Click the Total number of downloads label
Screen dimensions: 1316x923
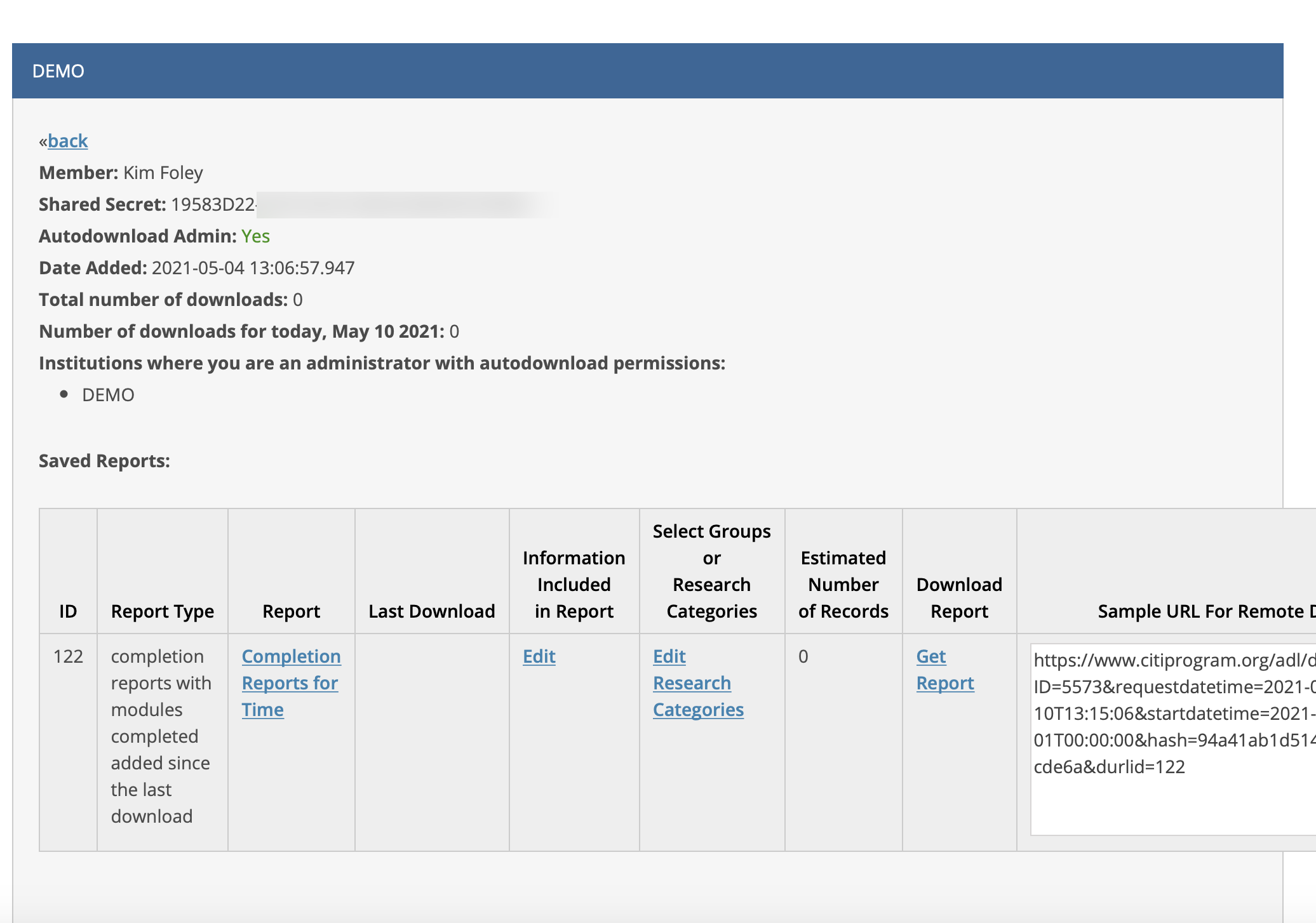(163, 300)
